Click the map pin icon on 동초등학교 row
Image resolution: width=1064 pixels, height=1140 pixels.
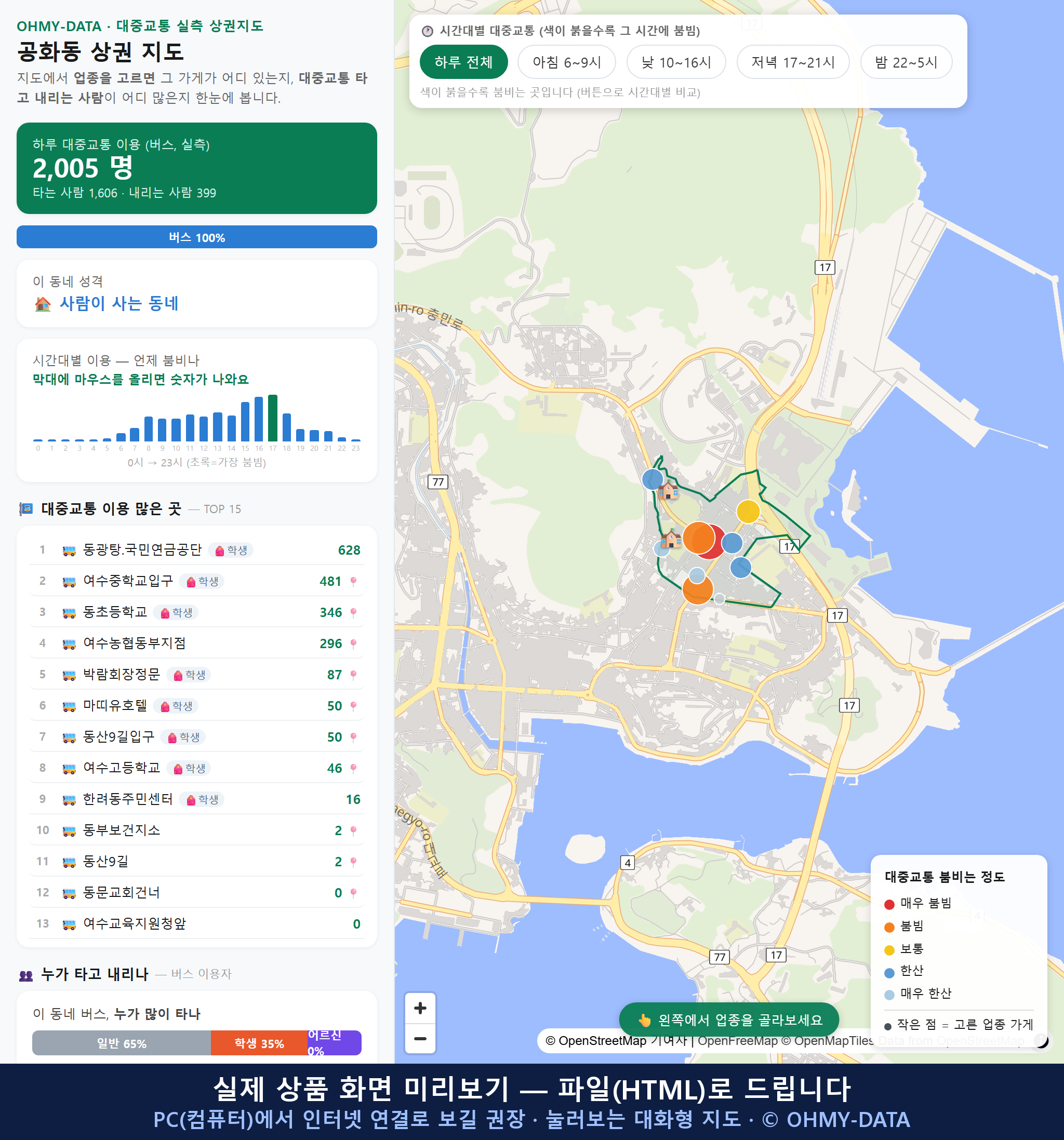pos(353,612)
